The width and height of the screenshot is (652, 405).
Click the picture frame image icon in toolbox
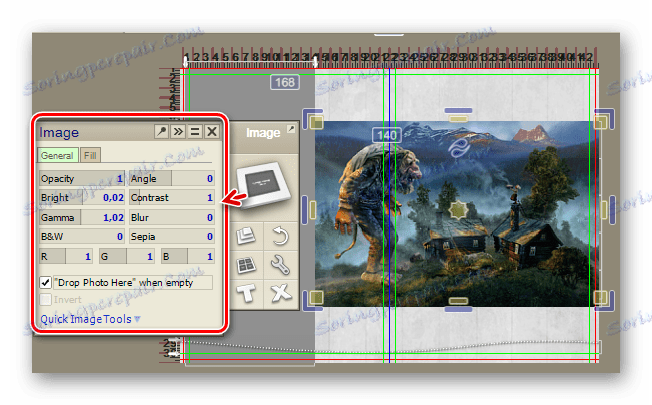[263, 185]
